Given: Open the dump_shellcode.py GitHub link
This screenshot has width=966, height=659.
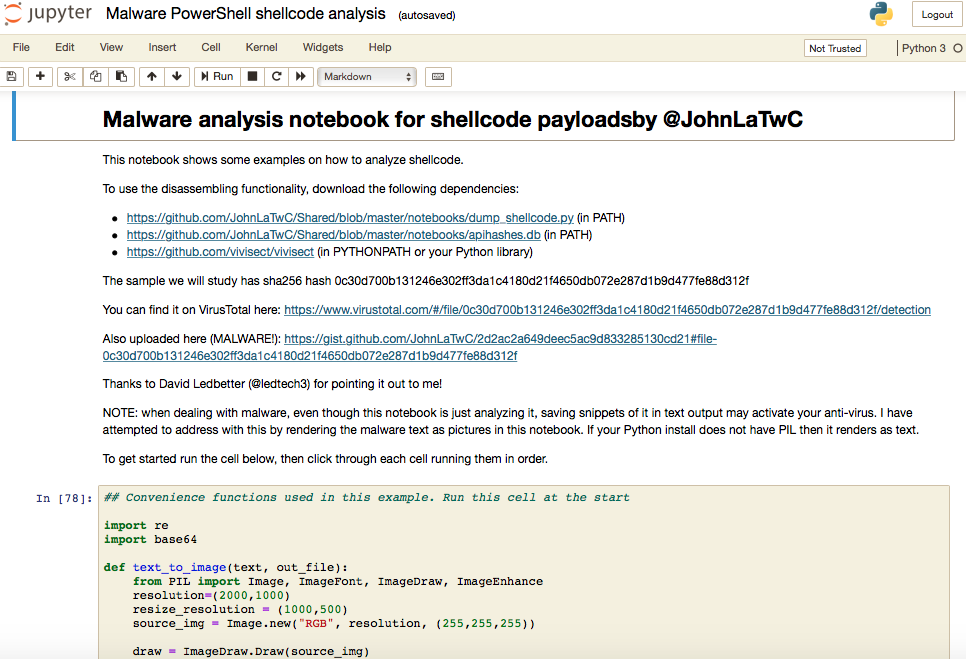Looking at the screenshot, I should [x=350, y=218].
